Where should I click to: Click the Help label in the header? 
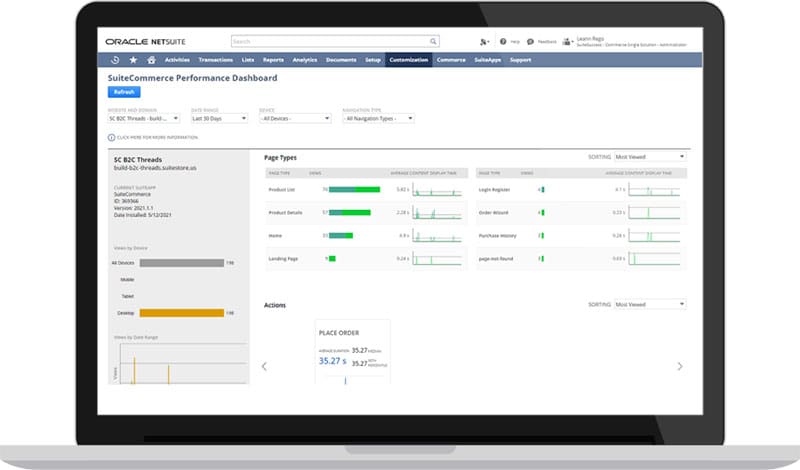(515, 42)
